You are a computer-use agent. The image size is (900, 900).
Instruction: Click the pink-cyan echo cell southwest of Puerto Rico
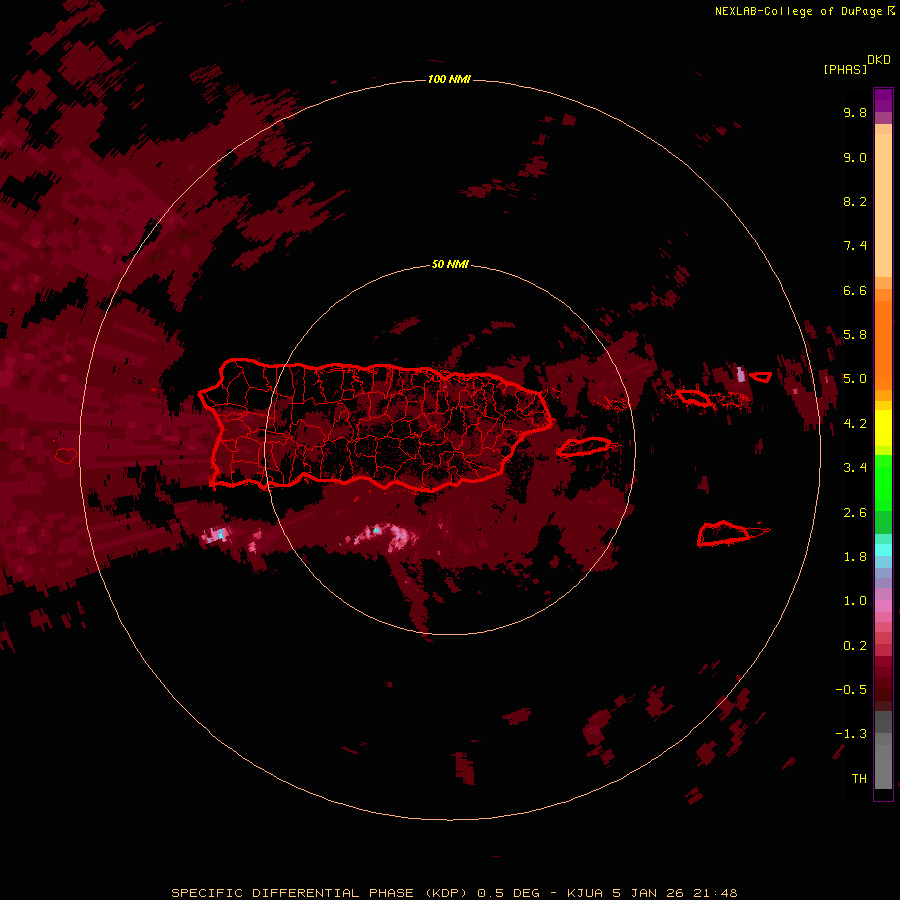coord(216,535)
